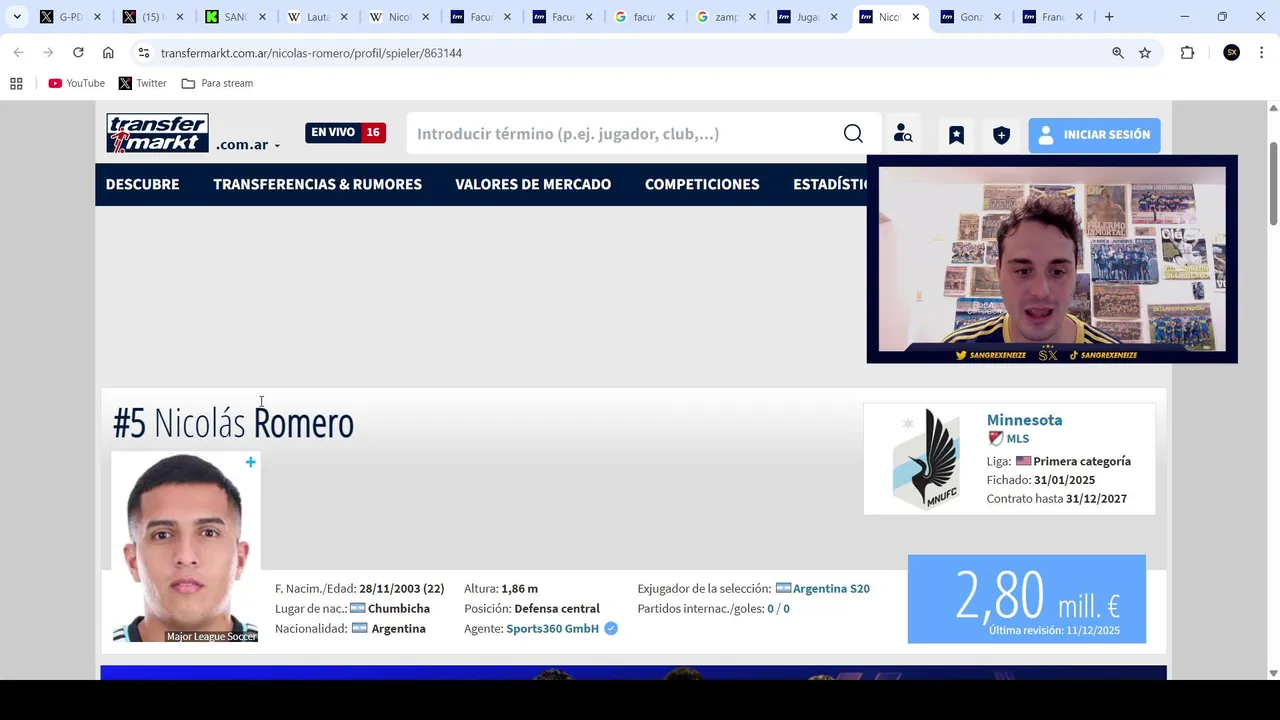Click the international matches 0 link
Screen dimensions: 1280x720
point(770,609)
